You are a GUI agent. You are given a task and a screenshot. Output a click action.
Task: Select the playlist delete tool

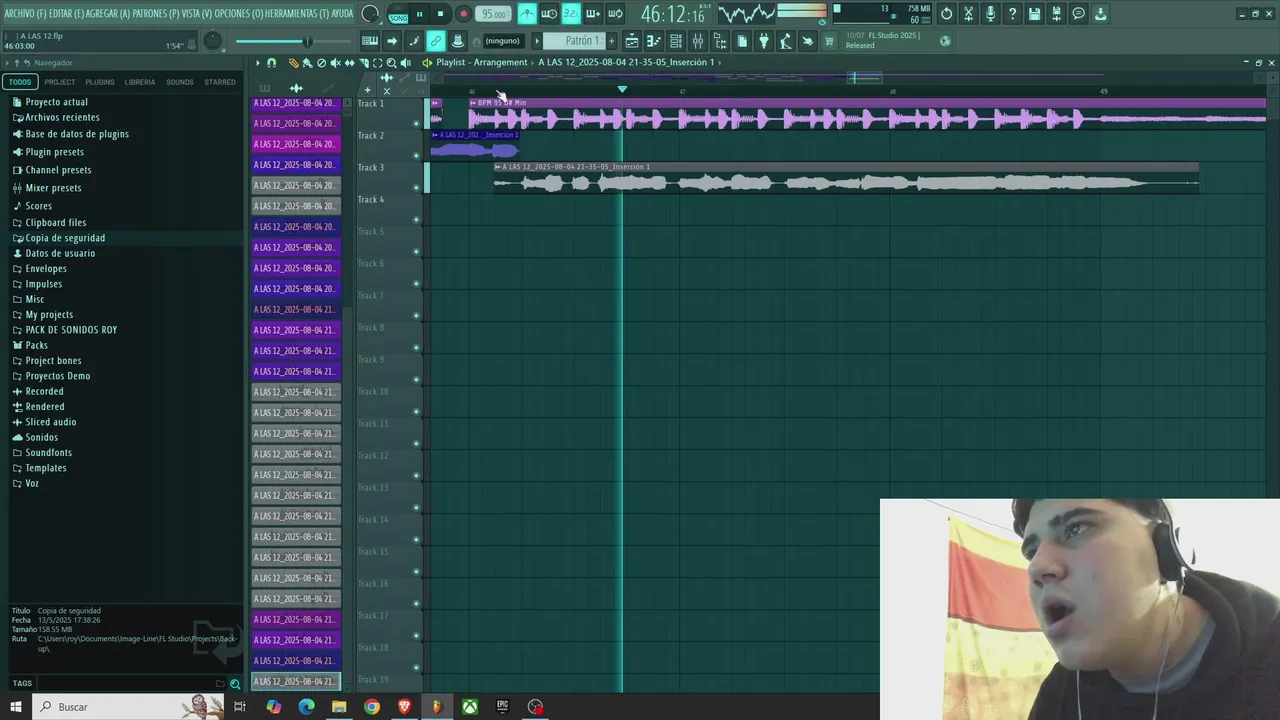coord(321,63)
